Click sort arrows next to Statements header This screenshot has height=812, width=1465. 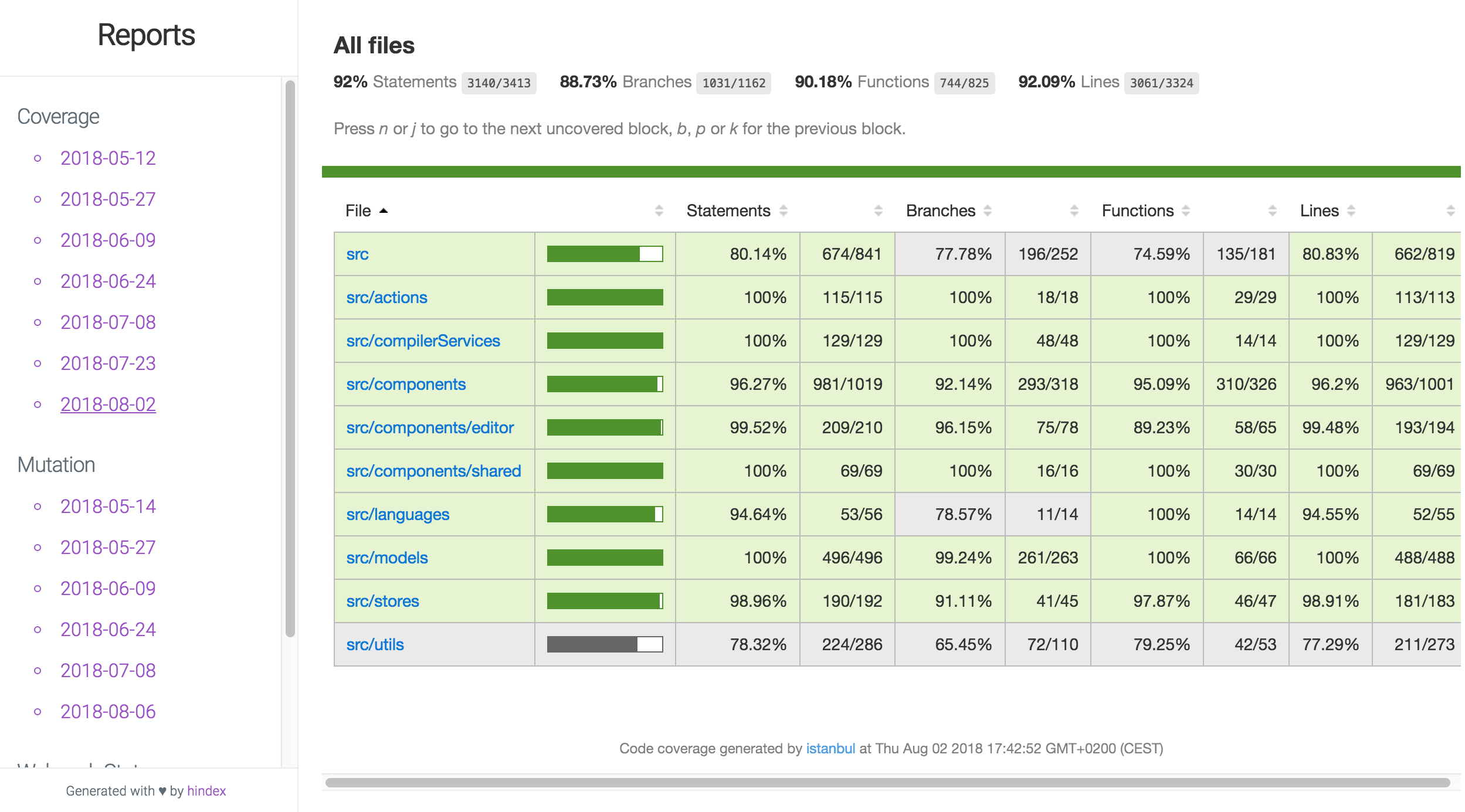click(784, 210)
